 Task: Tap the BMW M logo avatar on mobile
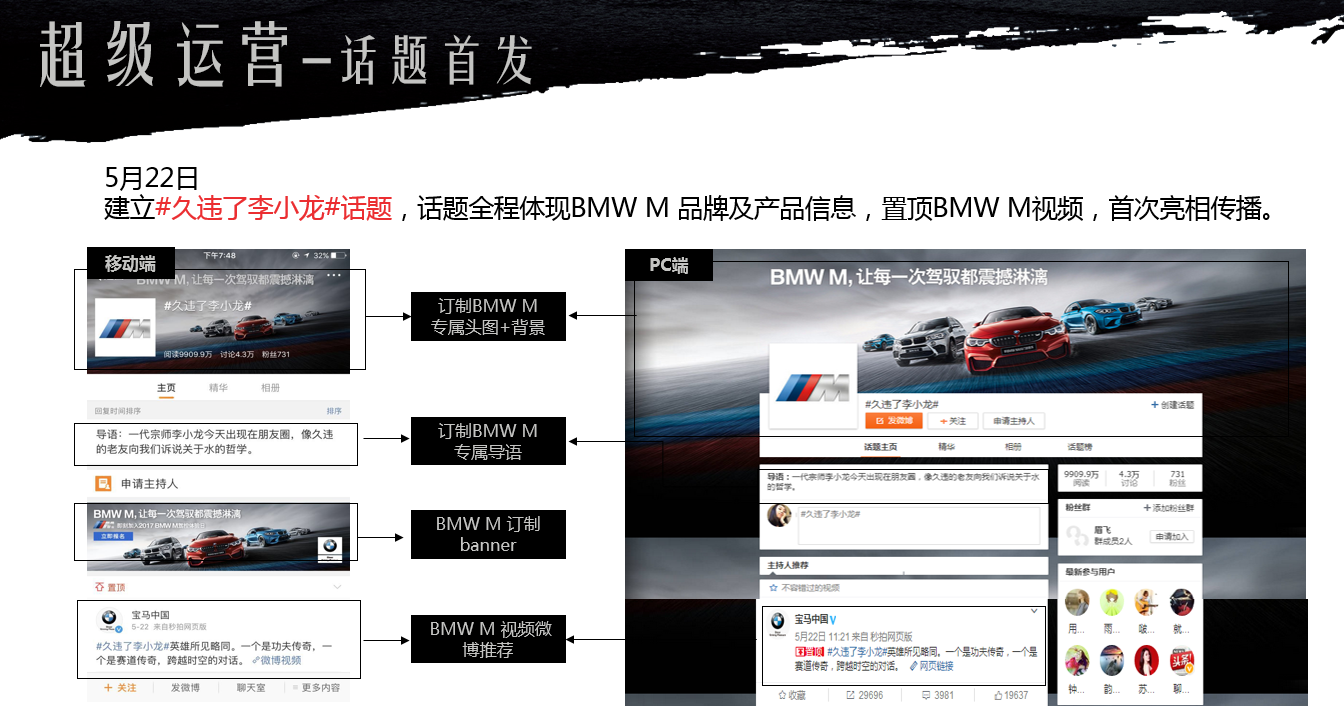pos(125,328)
